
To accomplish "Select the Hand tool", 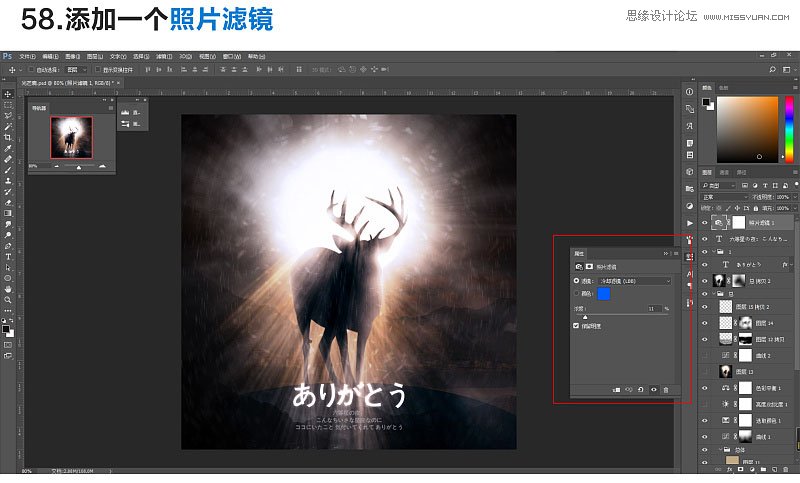I will tap(8, 289).
